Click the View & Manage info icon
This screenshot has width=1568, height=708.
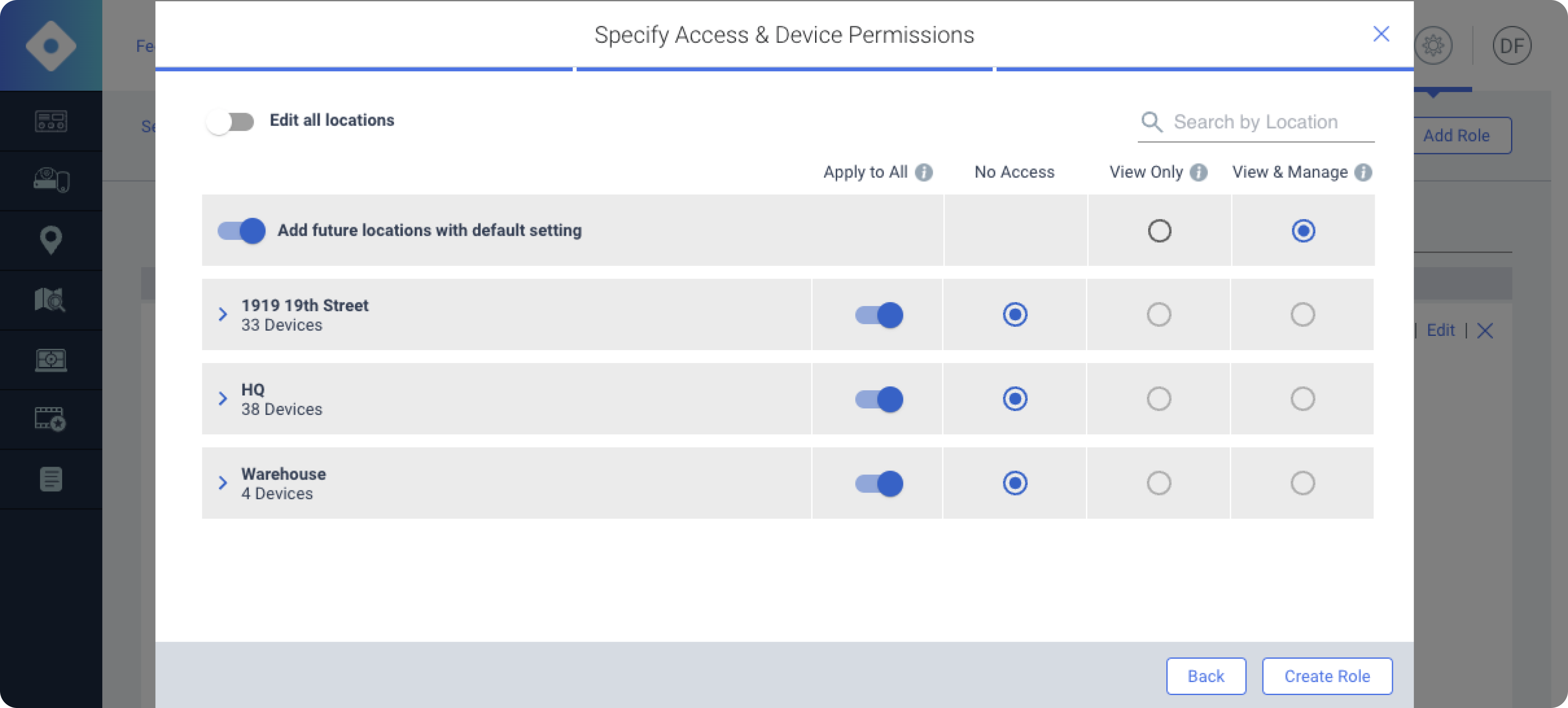tap(1363, 172)
